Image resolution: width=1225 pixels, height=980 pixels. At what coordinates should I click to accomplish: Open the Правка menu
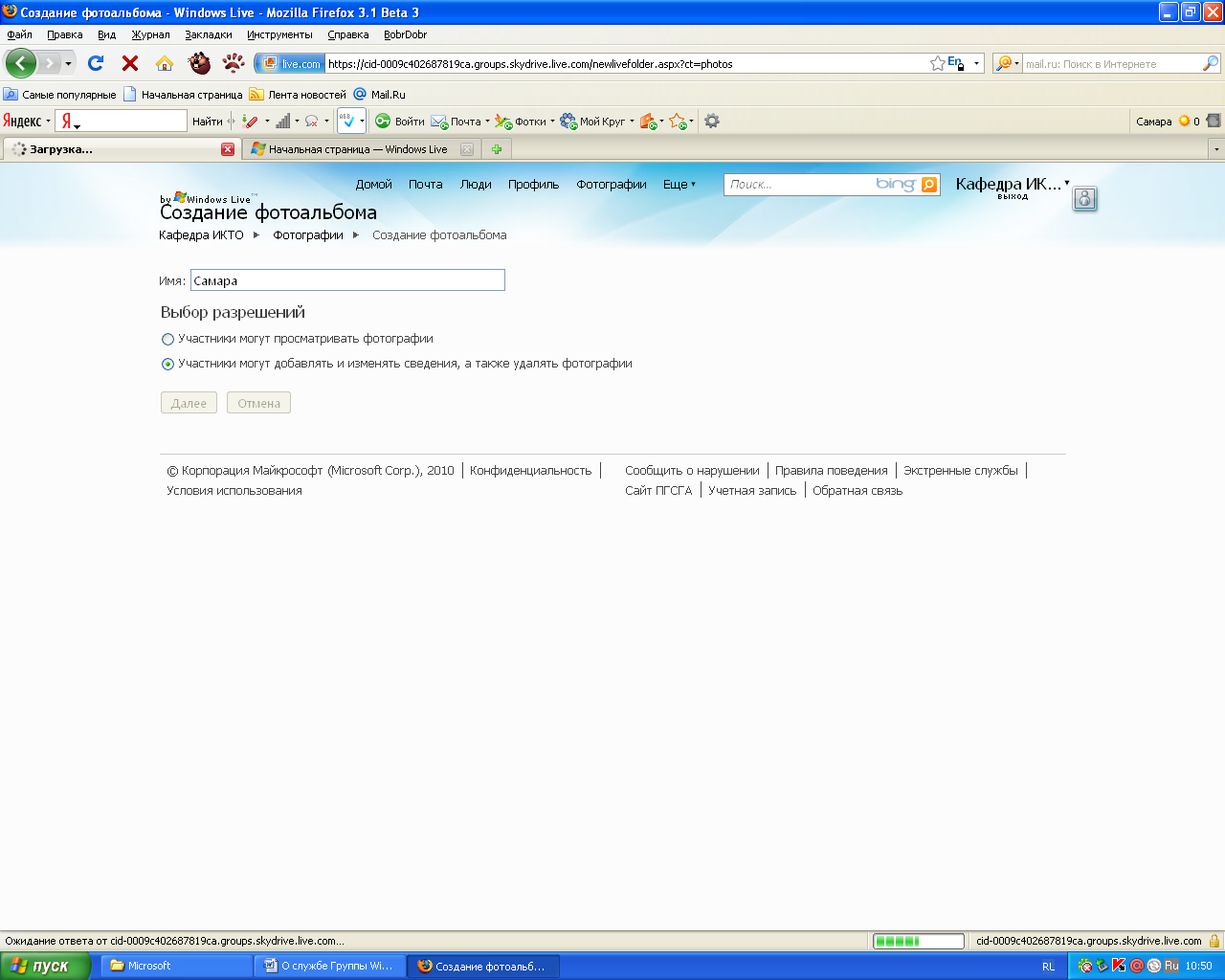click(x=65, y=34)
